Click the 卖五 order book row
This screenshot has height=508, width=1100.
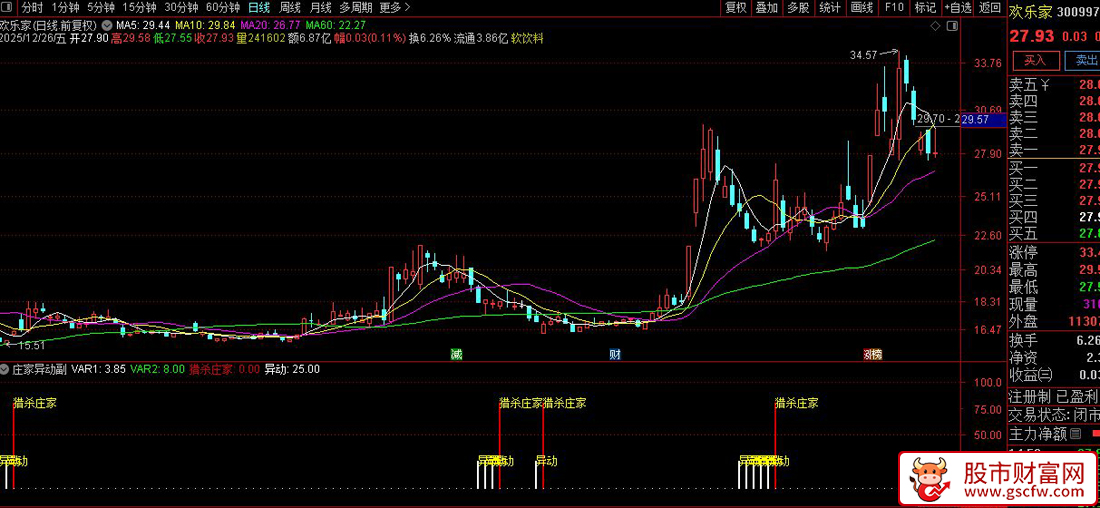[1054, 85]
